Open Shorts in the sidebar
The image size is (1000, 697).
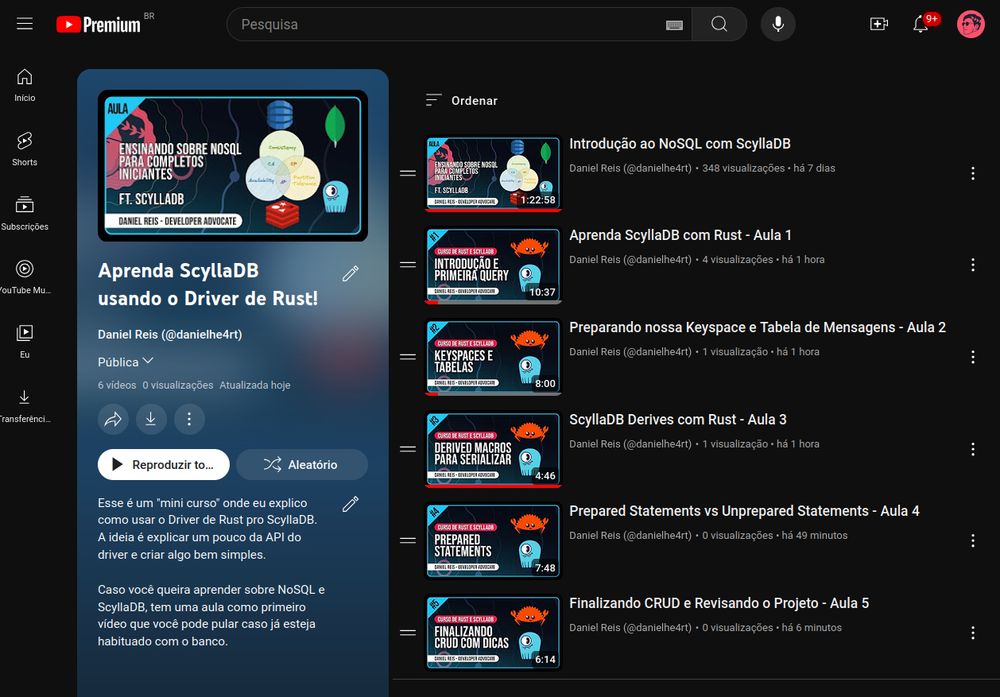click(x=25, y=149)
